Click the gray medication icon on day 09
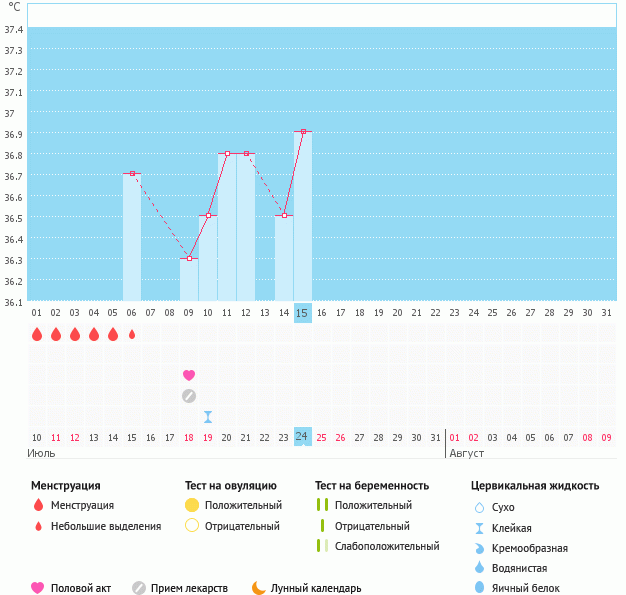The width and height of the screenshot is (626, 595). (189, 396)
